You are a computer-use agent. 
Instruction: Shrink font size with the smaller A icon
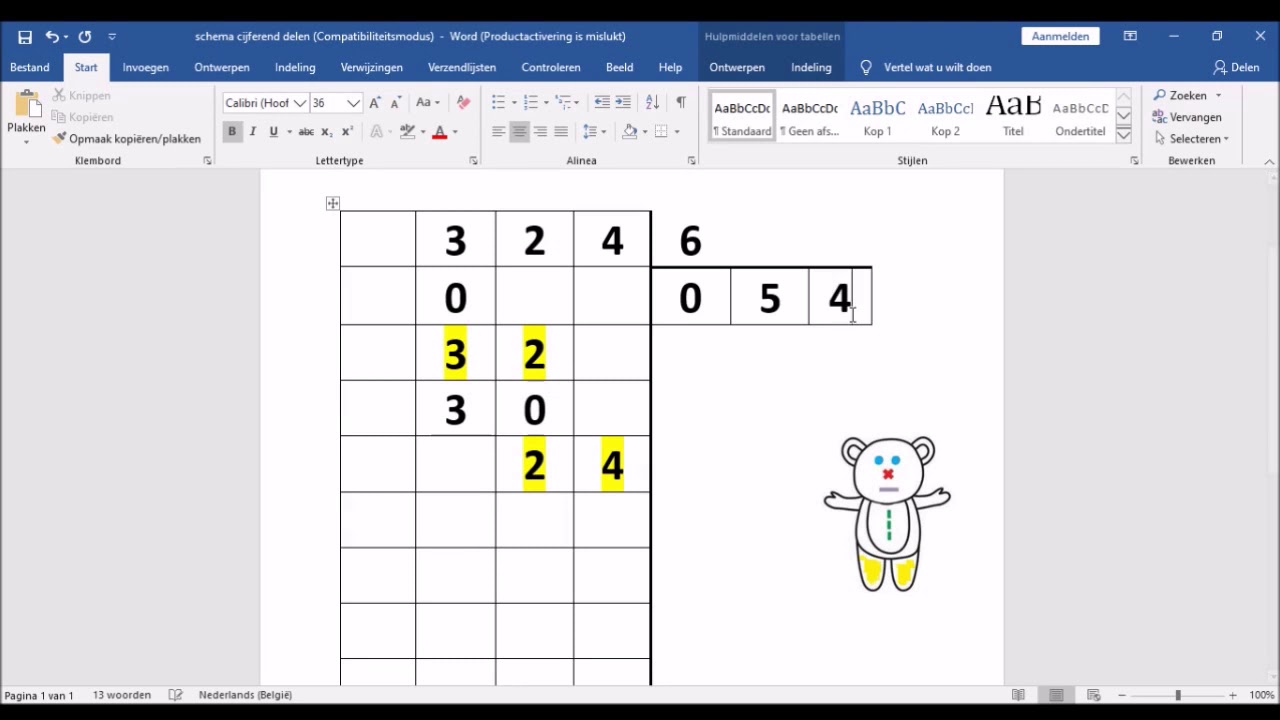(396, 103)
